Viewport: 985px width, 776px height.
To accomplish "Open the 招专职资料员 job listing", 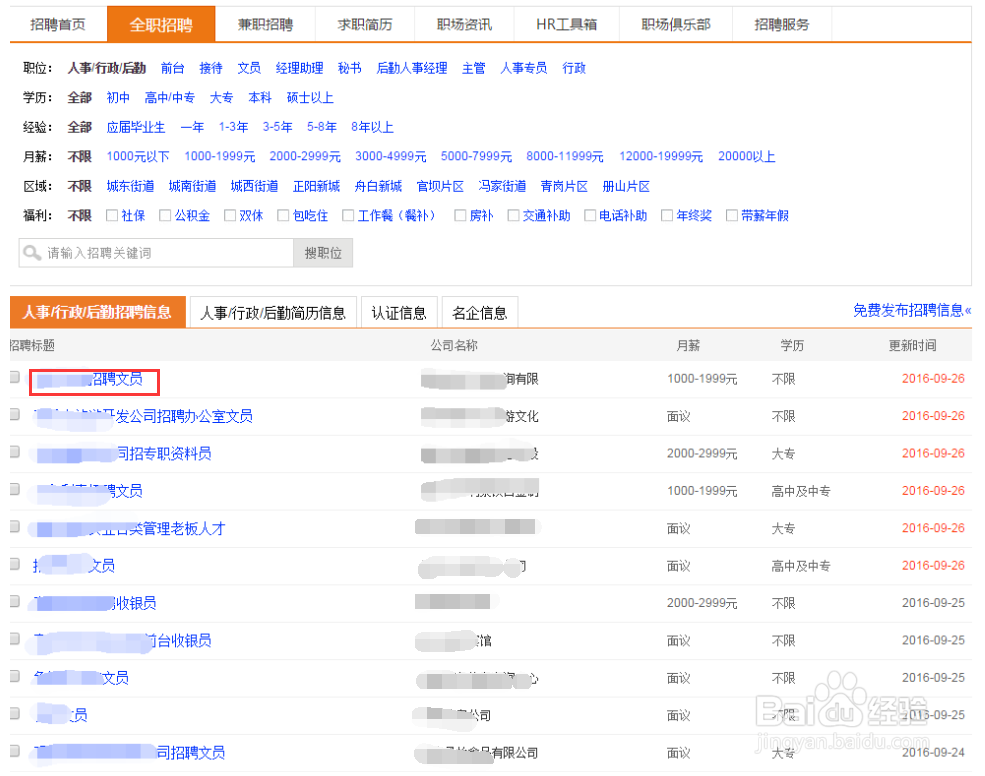I will (x=124, y=454).
